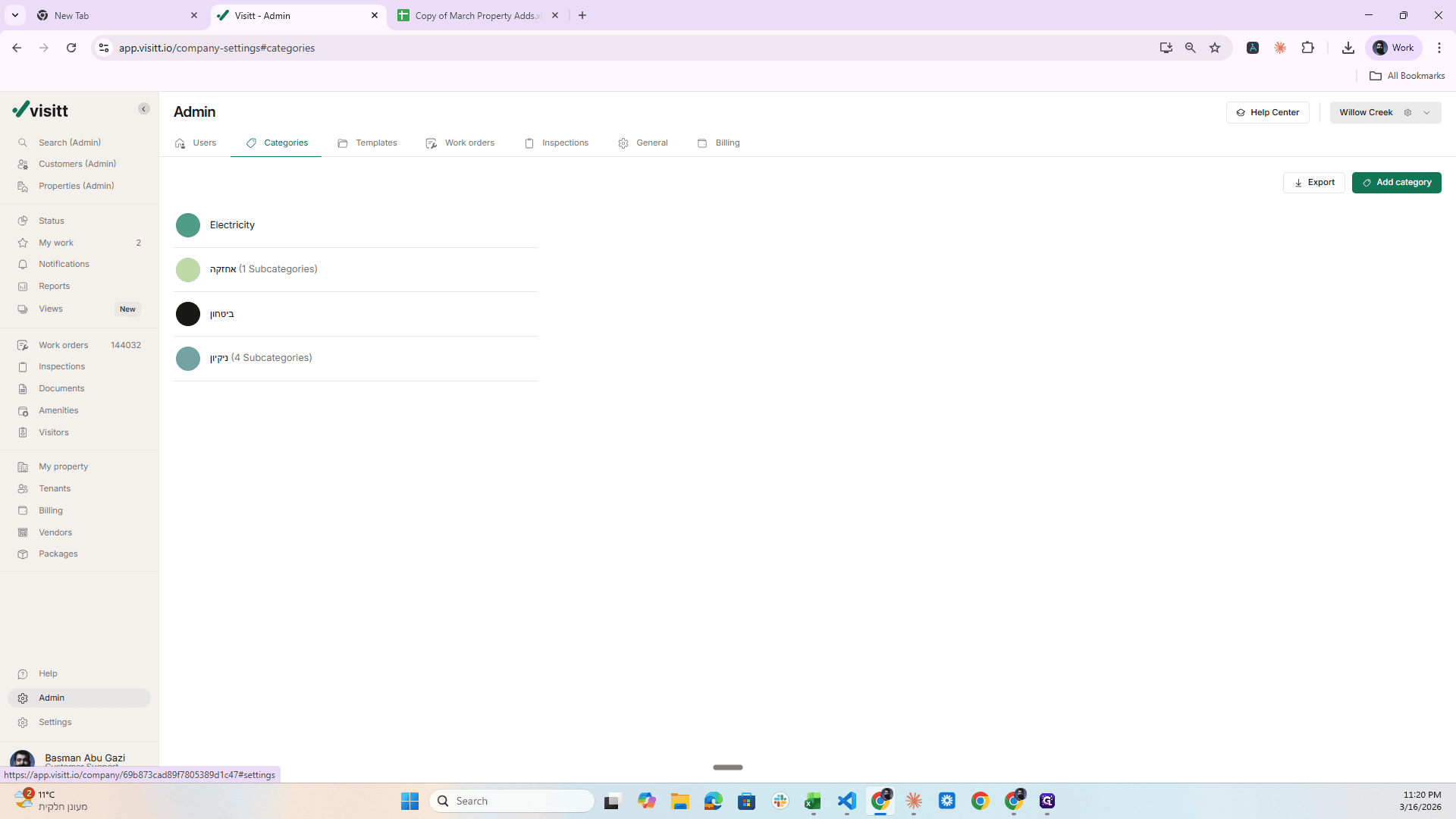Switch to the Inspections admin tab
Viewport: 1456px width, 819px height.
pos(557,143)
